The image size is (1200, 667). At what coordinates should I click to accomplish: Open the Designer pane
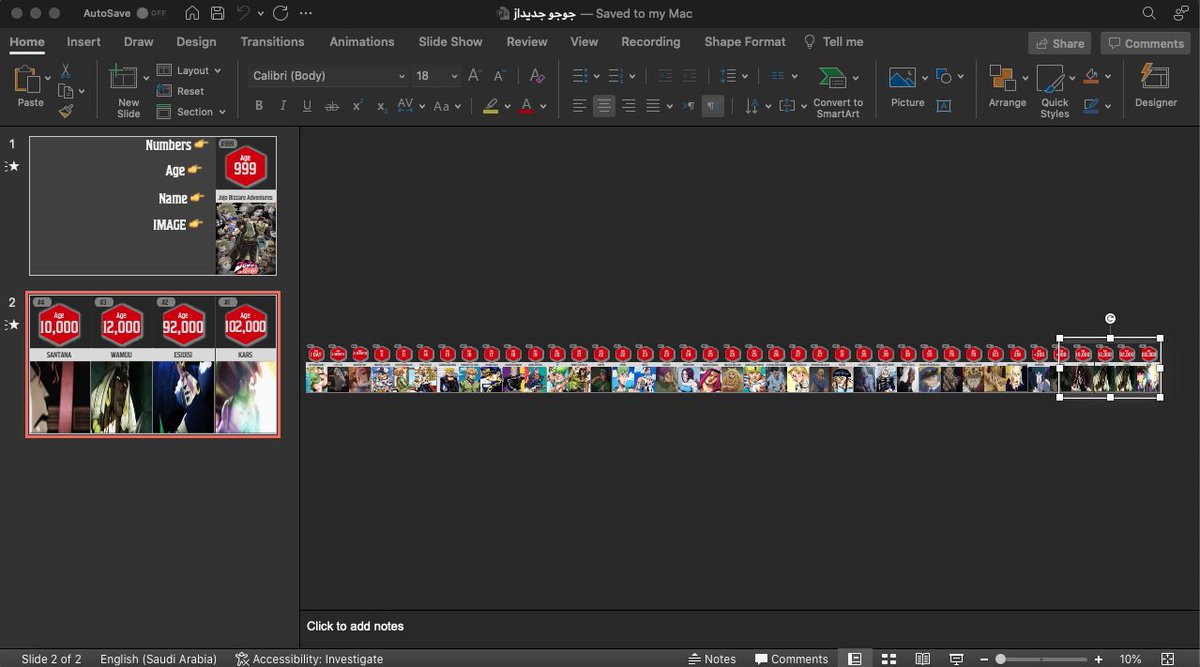point(1155,87)
